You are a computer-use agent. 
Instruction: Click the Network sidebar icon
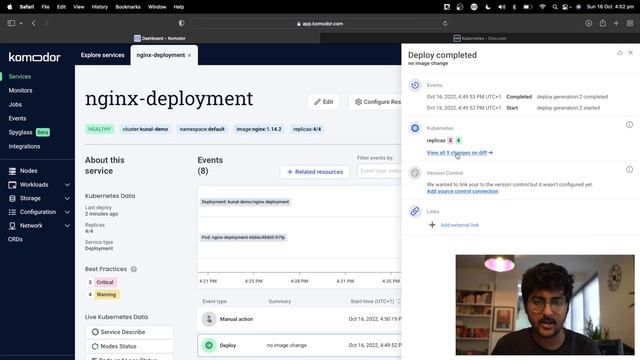12,226
